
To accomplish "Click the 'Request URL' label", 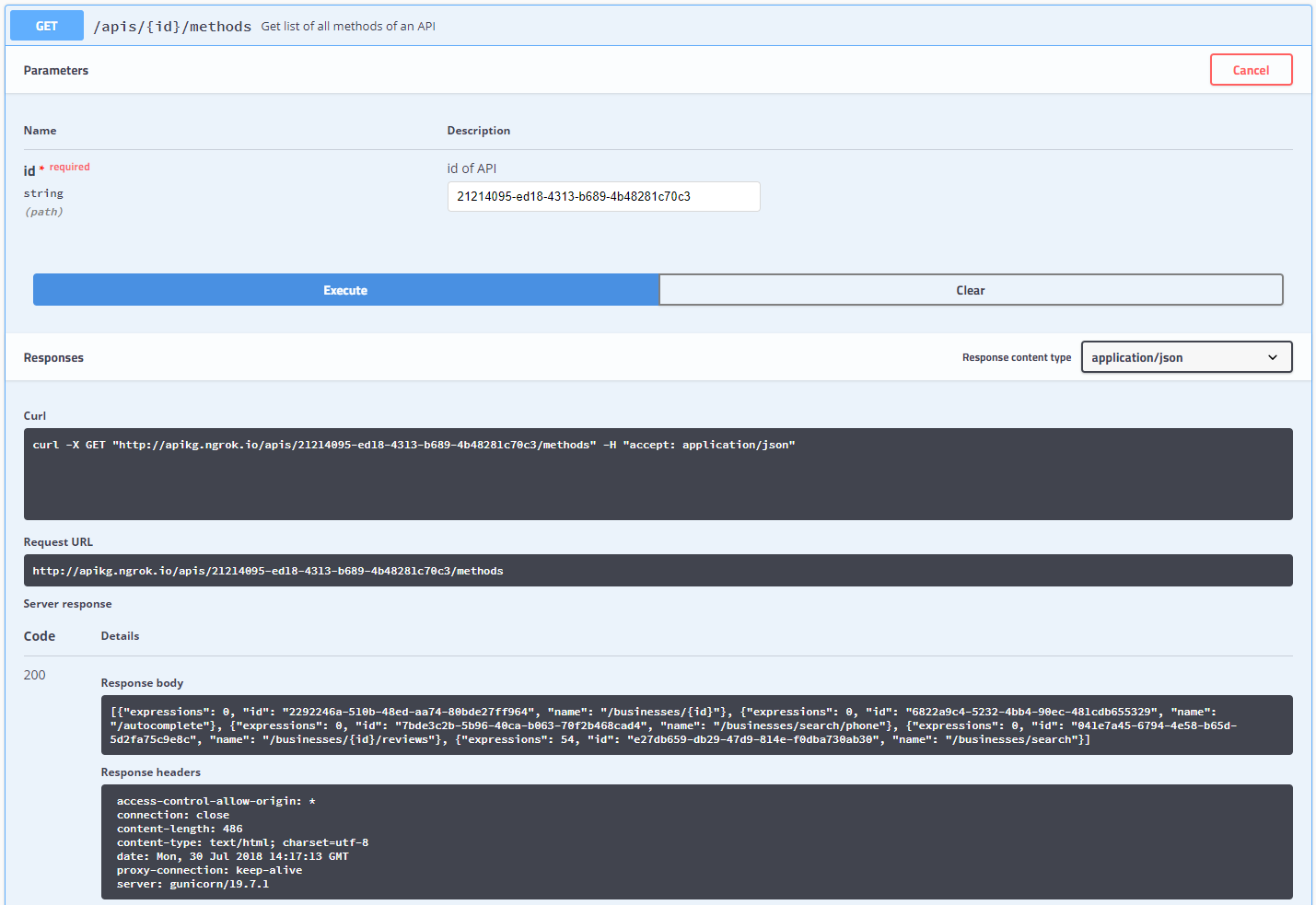I will pyautogui.click(x=58, y=542).
